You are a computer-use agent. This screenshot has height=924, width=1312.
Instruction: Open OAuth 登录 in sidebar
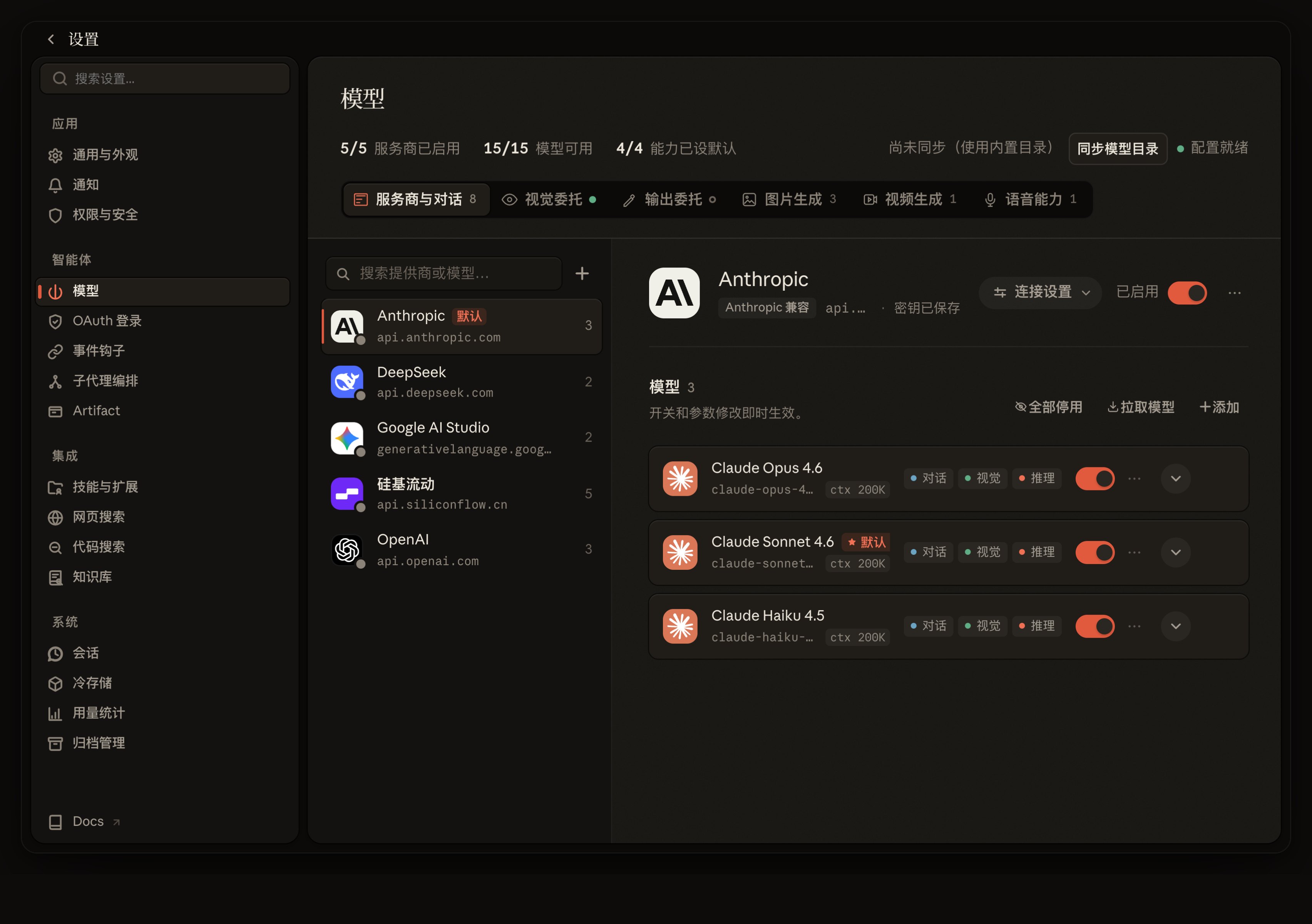pos(163,321)
